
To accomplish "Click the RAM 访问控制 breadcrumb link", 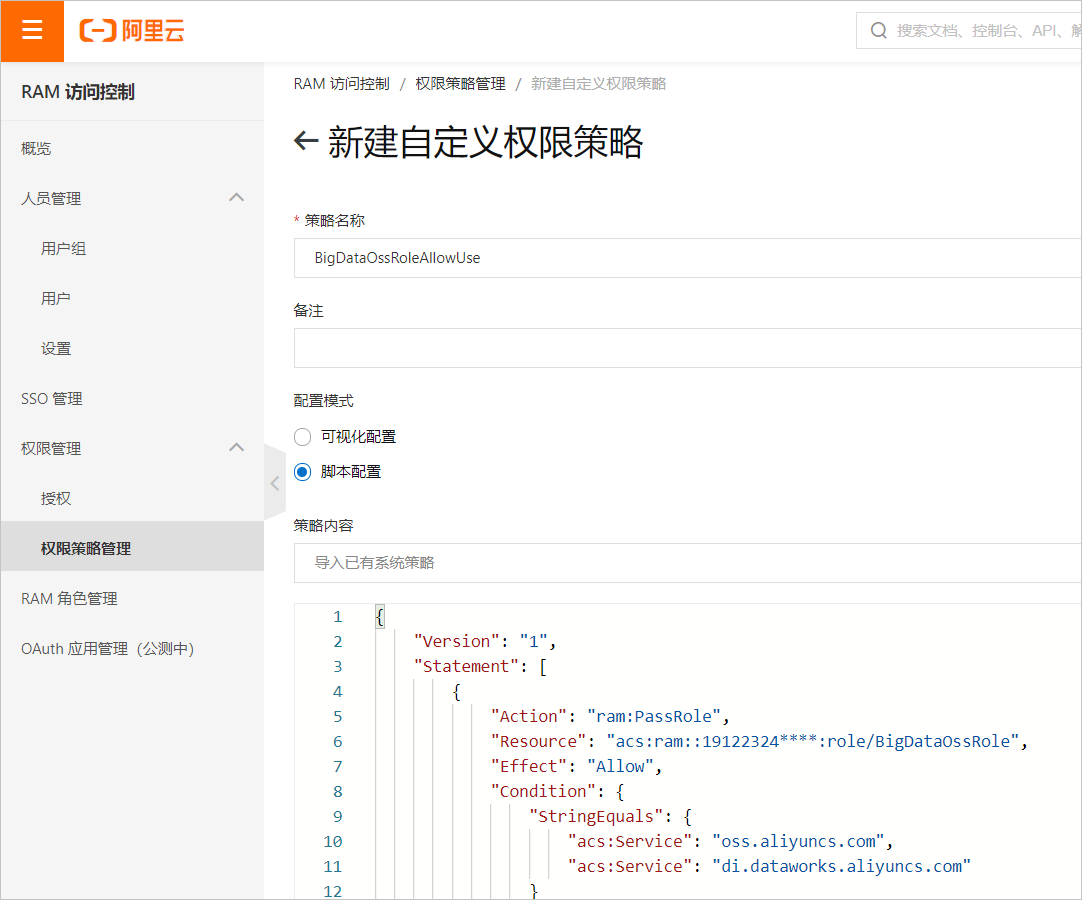I will [342, 84].
